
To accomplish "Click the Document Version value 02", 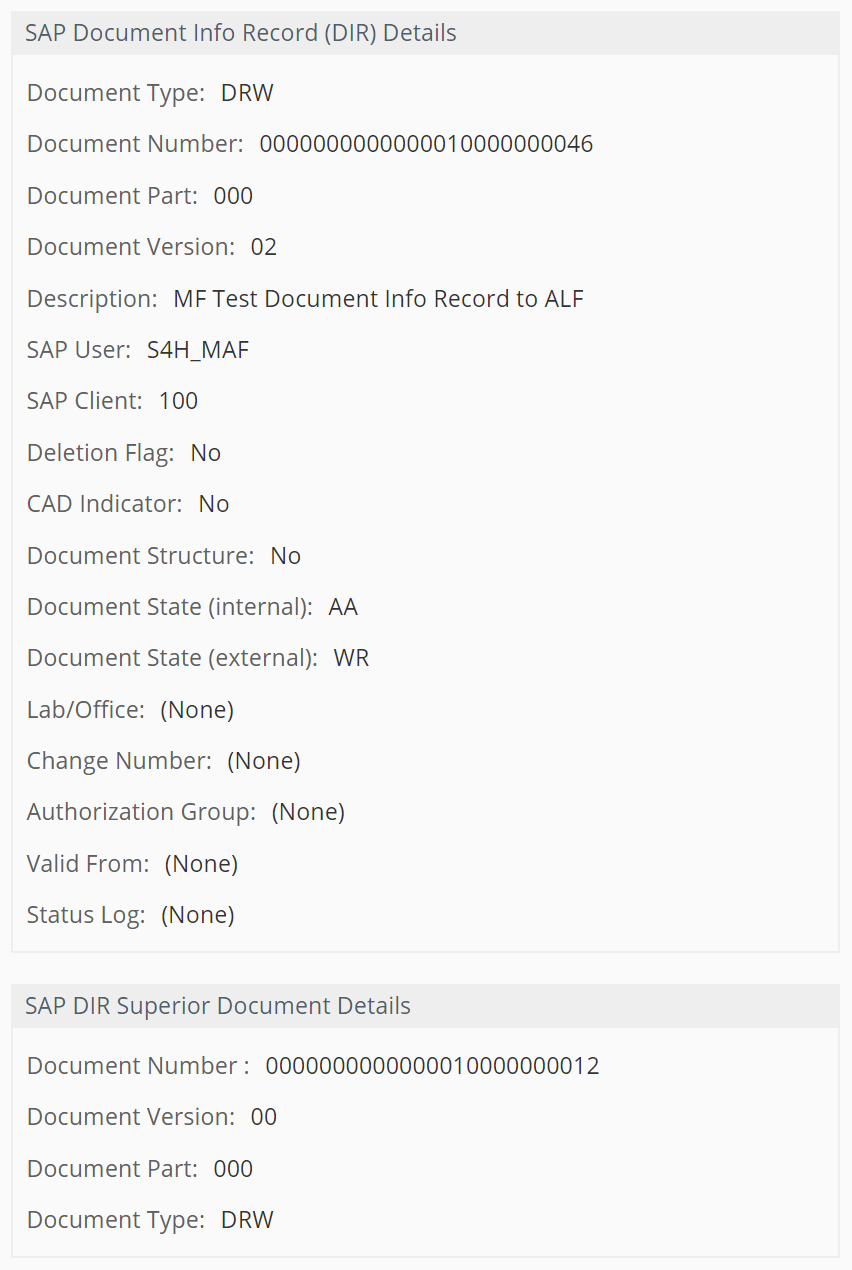I will pyautogui.click(x=264, y=246).
